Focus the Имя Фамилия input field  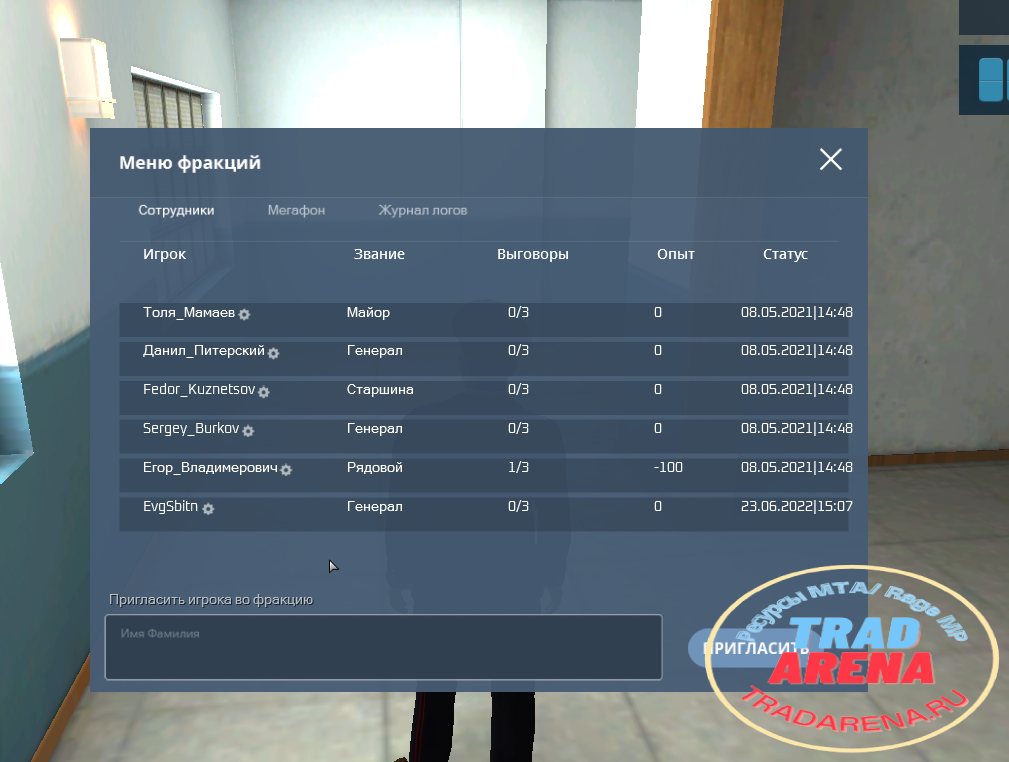pos(384,647)
